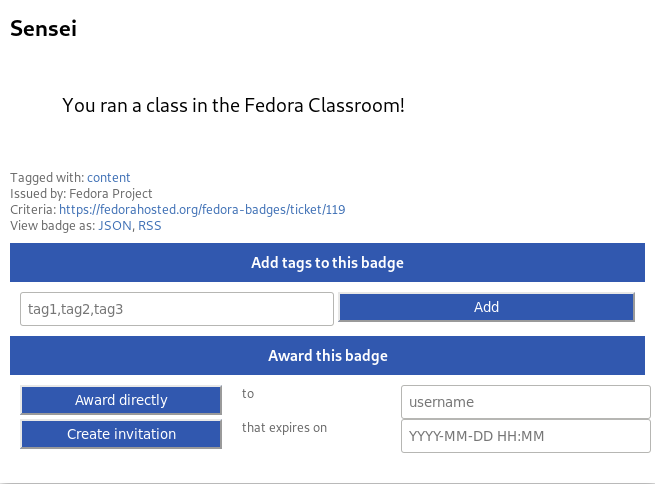Image resolution: width=655 pixels, height=484 pixels.
Task: Open the fedorahosted.org criteria ticket link
Action: [202, 209]
